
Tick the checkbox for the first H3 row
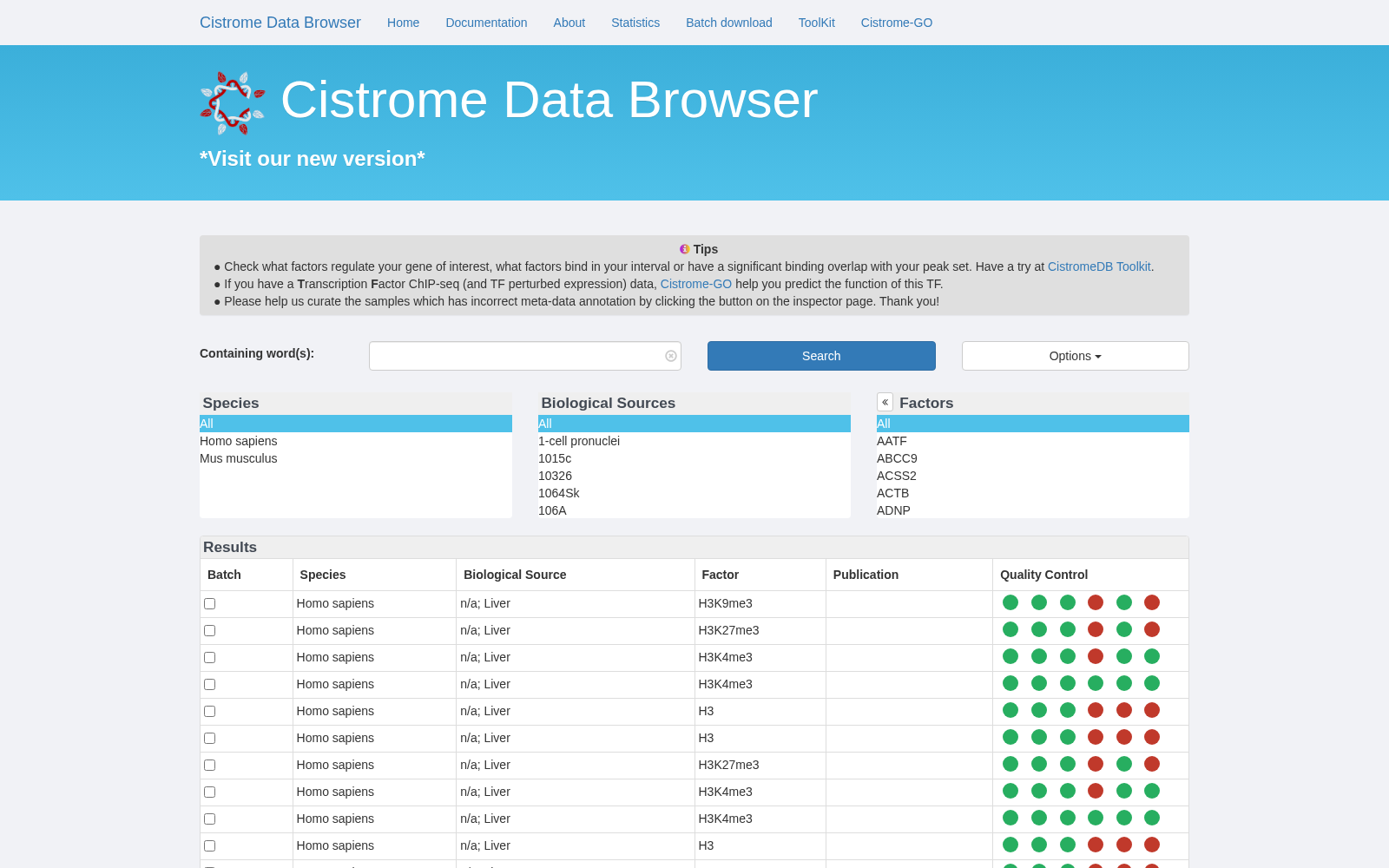[x=209, y=712]
